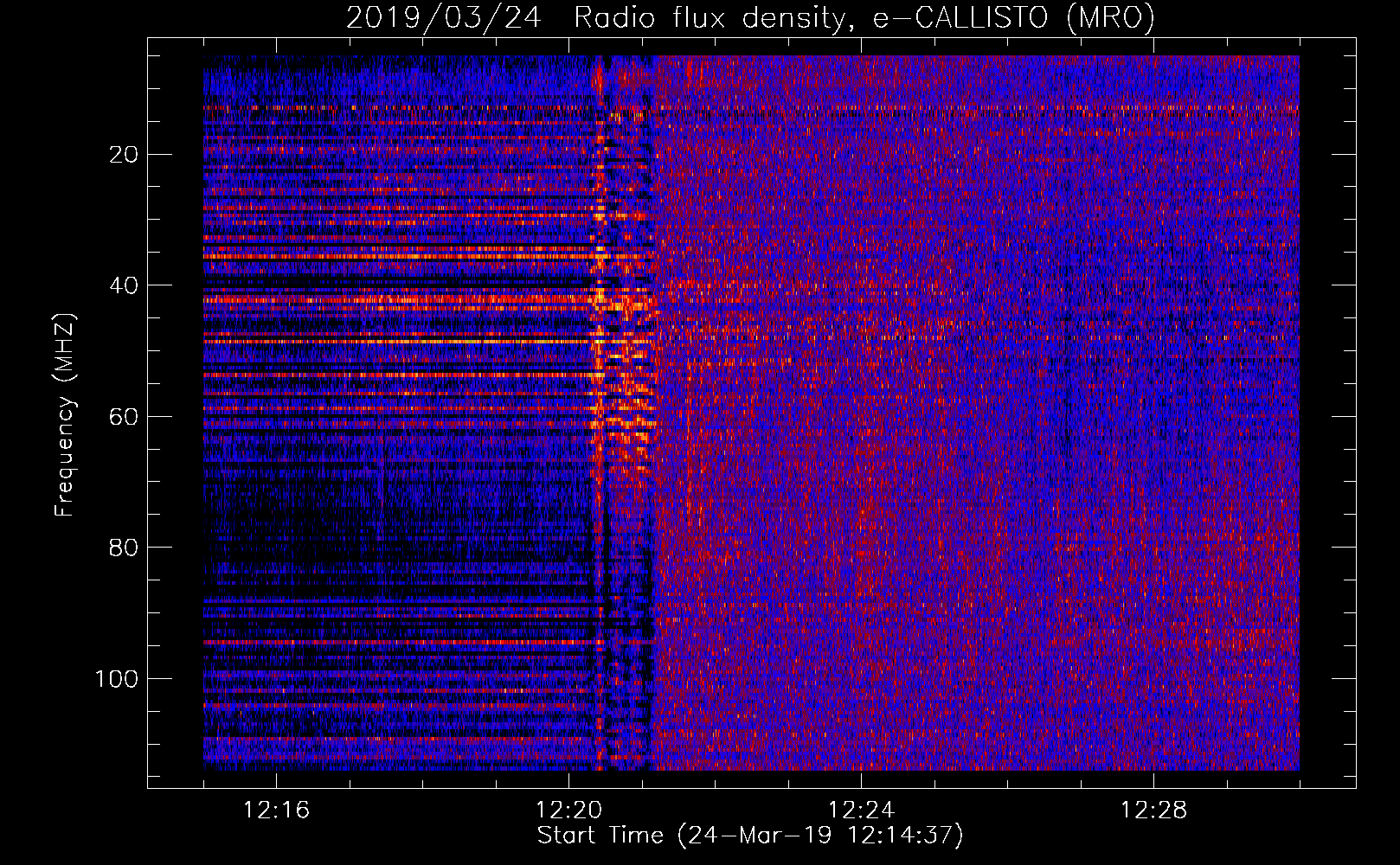Click the 60 MHz frequency tick label
This screenshot has width=1400, height=865.
point(125,417)
